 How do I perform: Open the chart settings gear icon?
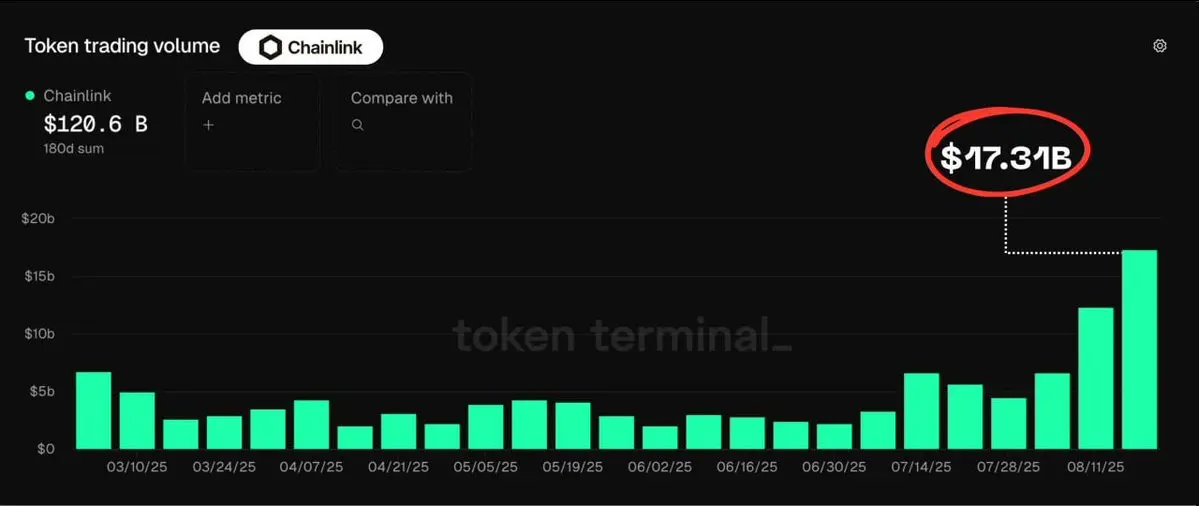tap(1159, 46)
